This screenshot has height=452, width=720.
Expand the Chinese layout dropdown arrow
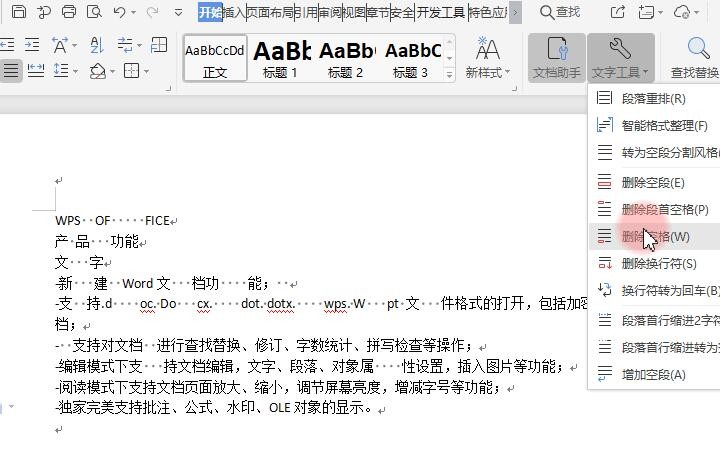coord(74,45)
